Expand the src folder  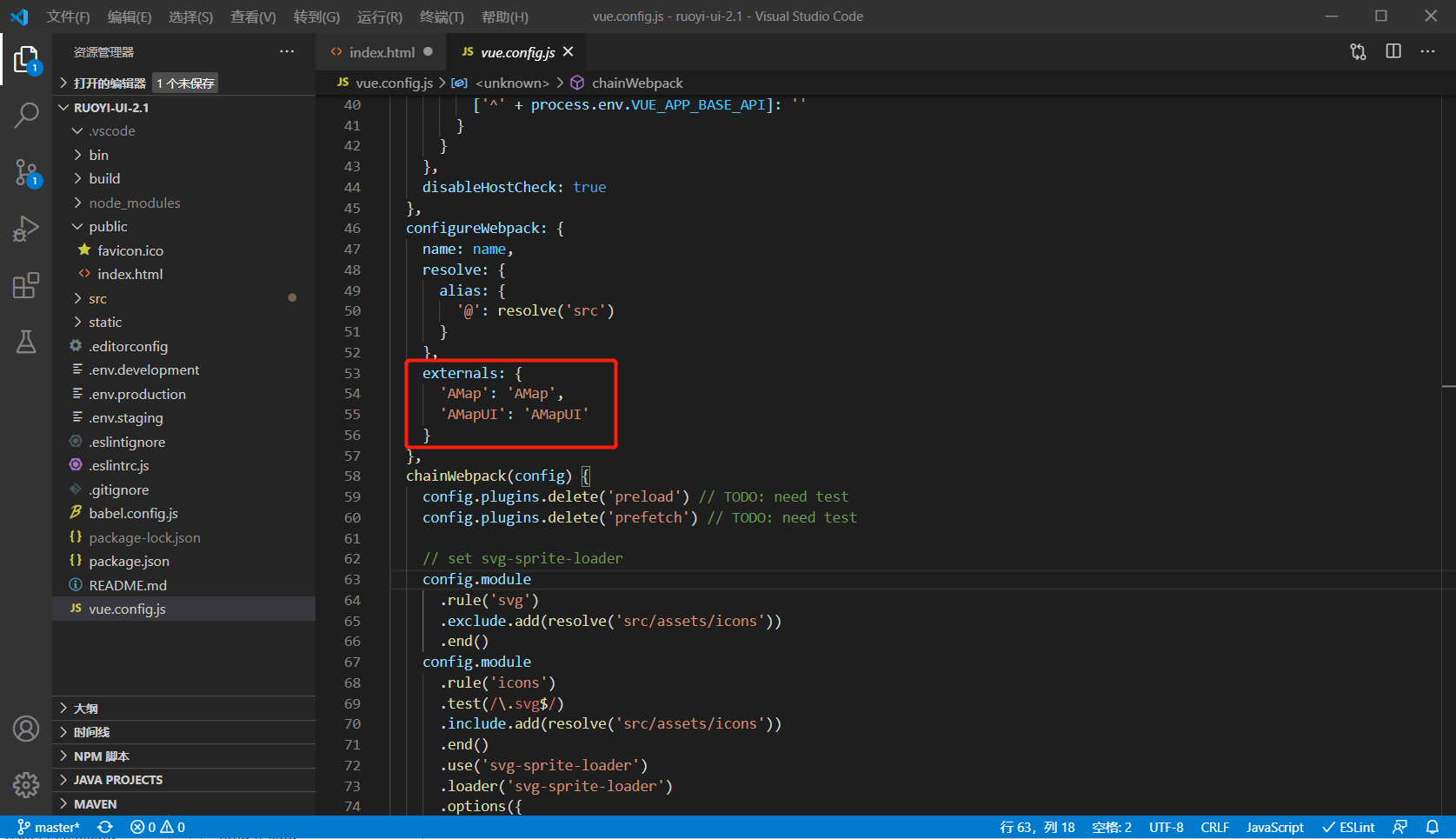(183, 298)
